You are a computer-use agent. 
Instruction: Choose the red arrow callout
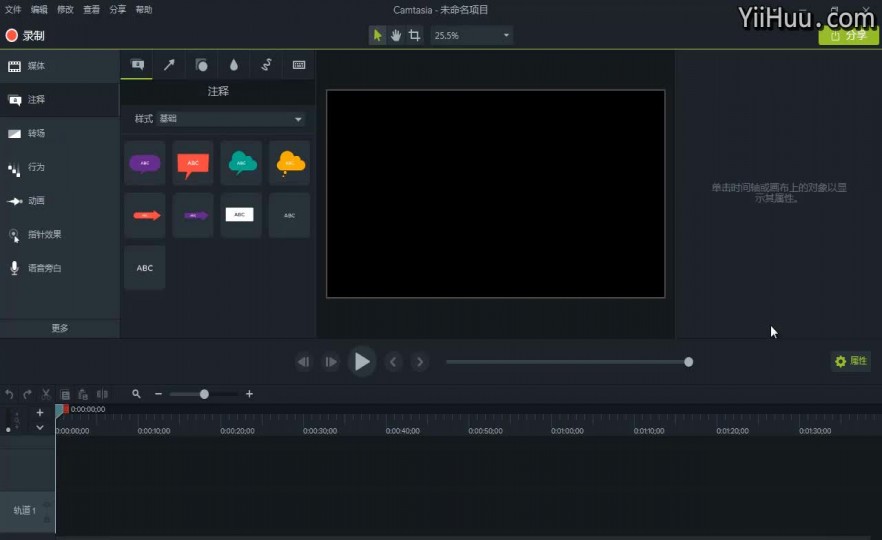pyautogui.click(x=145, y=215)
